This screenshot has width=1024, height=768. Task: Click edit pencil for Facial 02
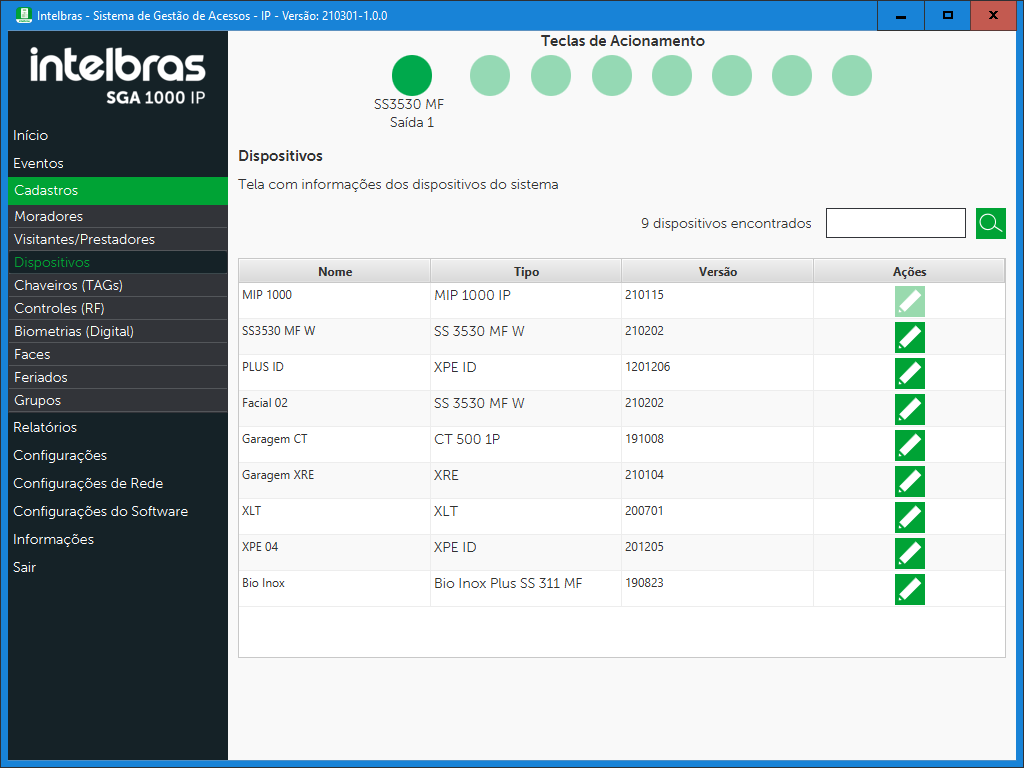tap(909, 410)
